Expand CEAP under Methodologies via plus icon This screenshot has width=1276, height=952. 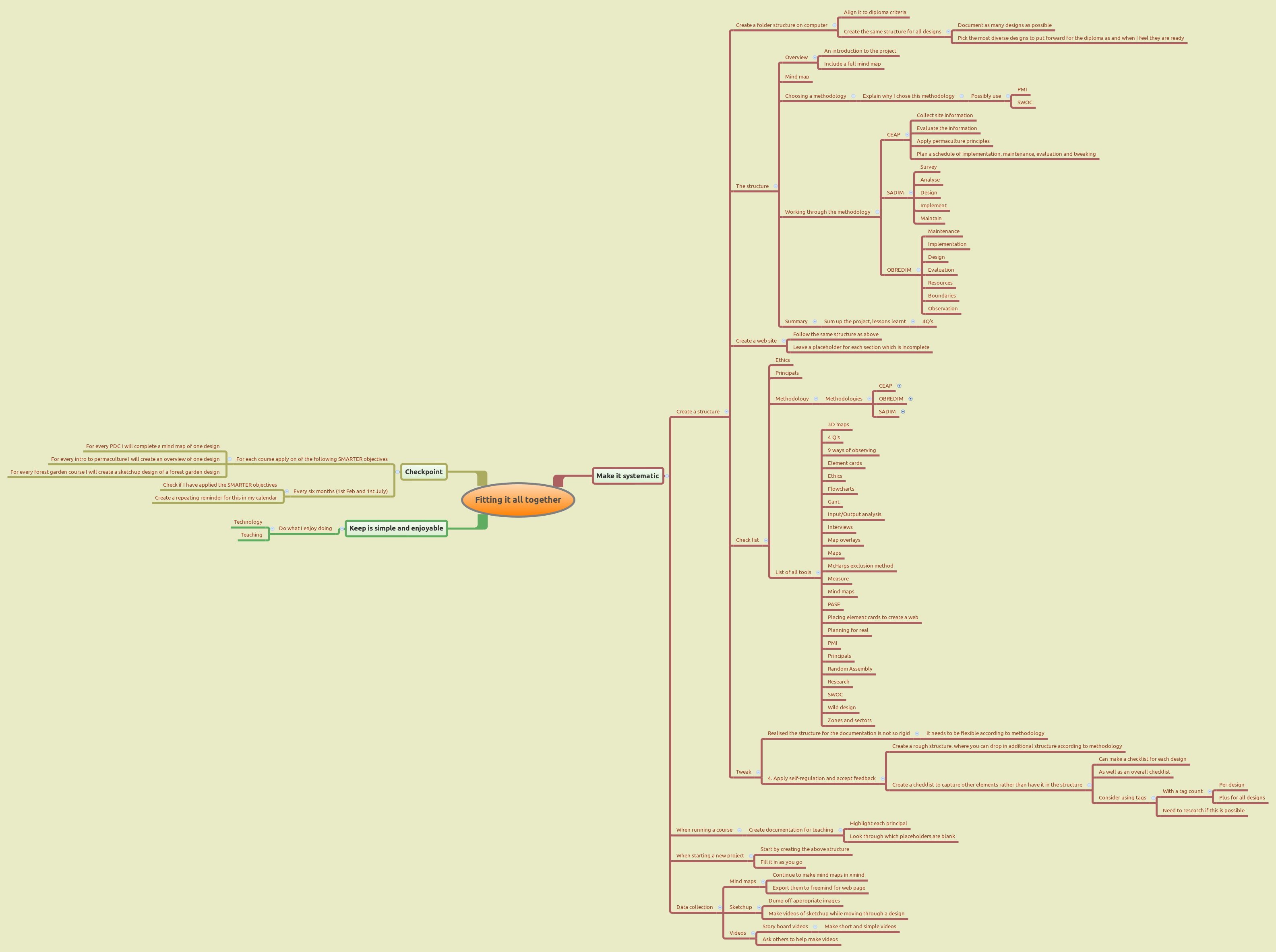pyautogui.click(x=899, y=386)
